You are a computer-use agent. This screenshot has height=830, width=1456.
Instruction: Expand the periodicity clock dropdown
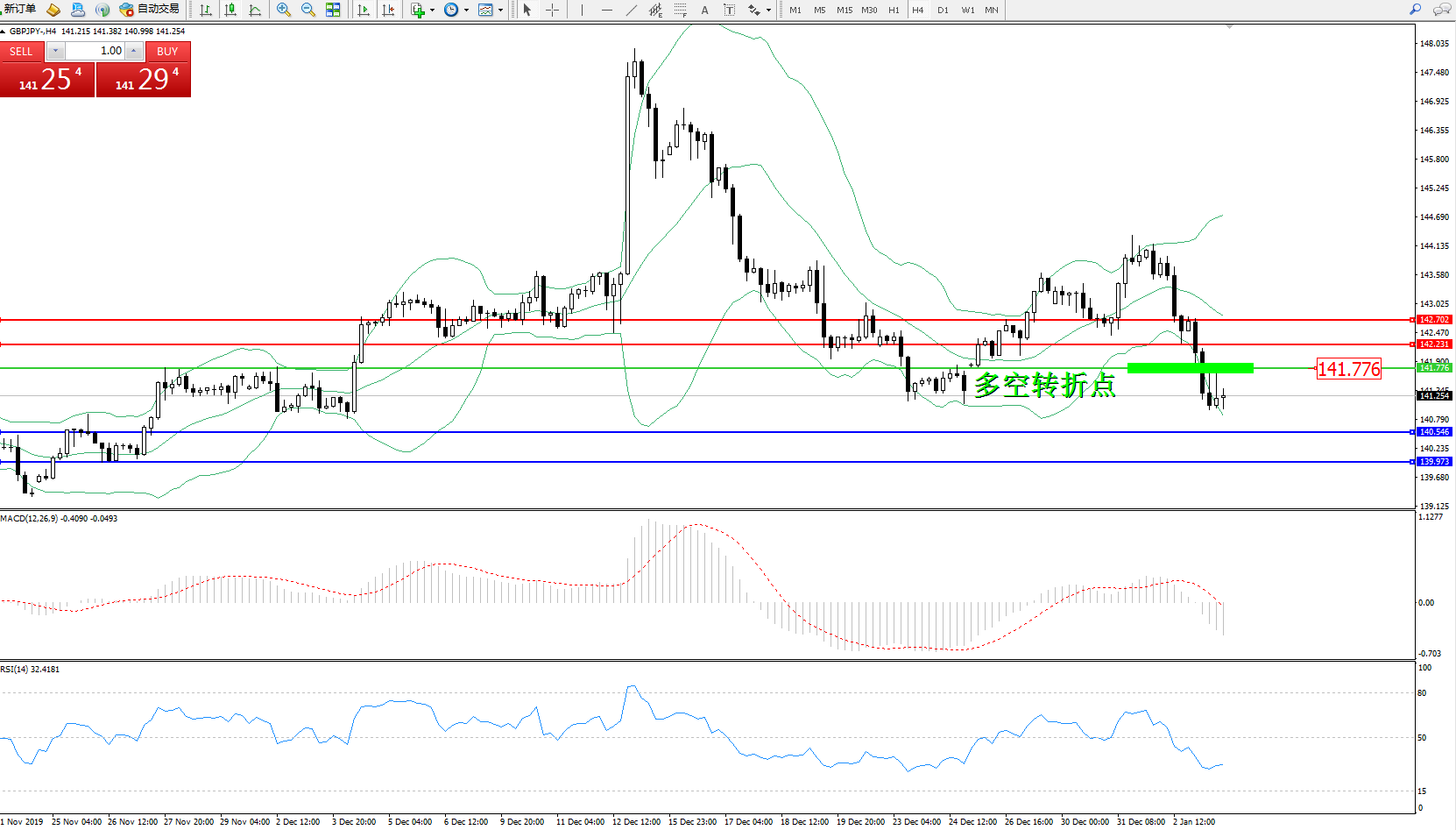point(466,11)
